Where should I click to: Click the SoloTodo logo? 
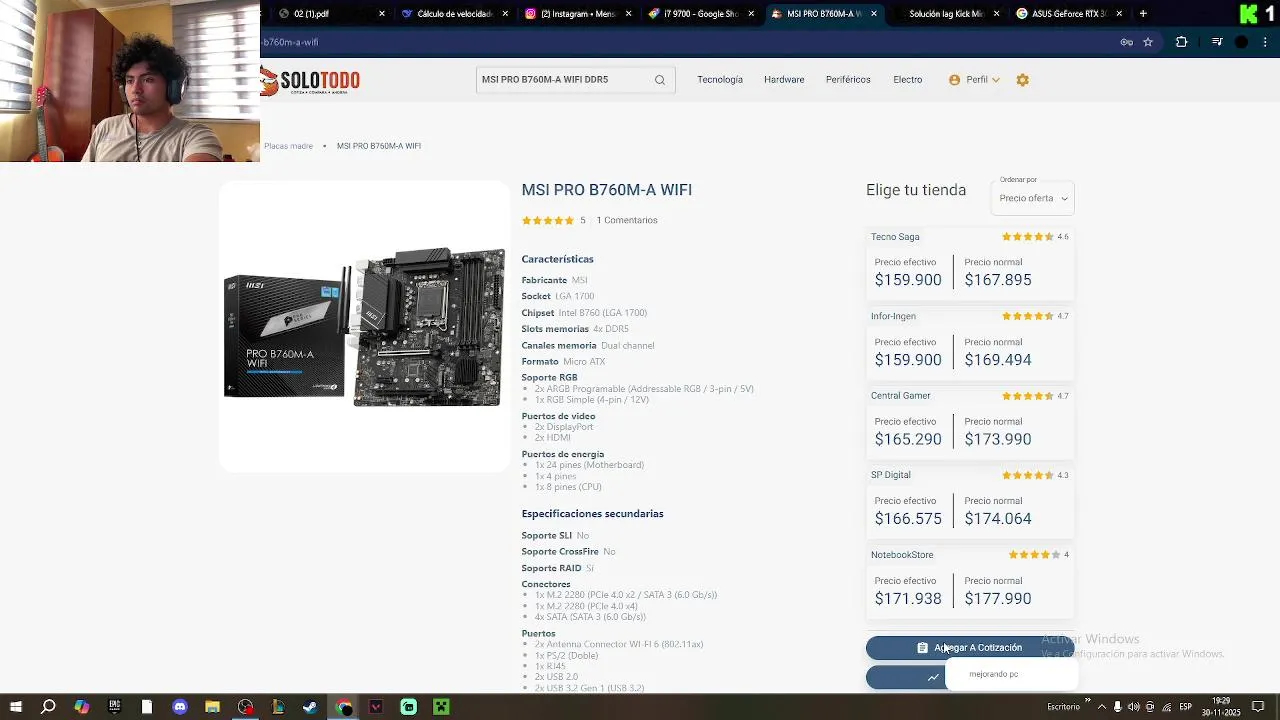pyautogui.click(x=311, y=81)
